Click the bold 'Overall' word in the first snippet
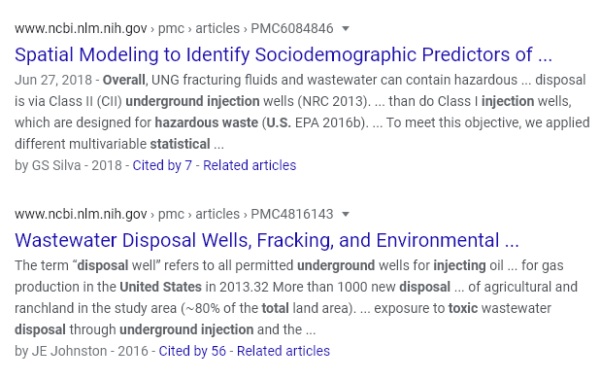 pos(124,80)
